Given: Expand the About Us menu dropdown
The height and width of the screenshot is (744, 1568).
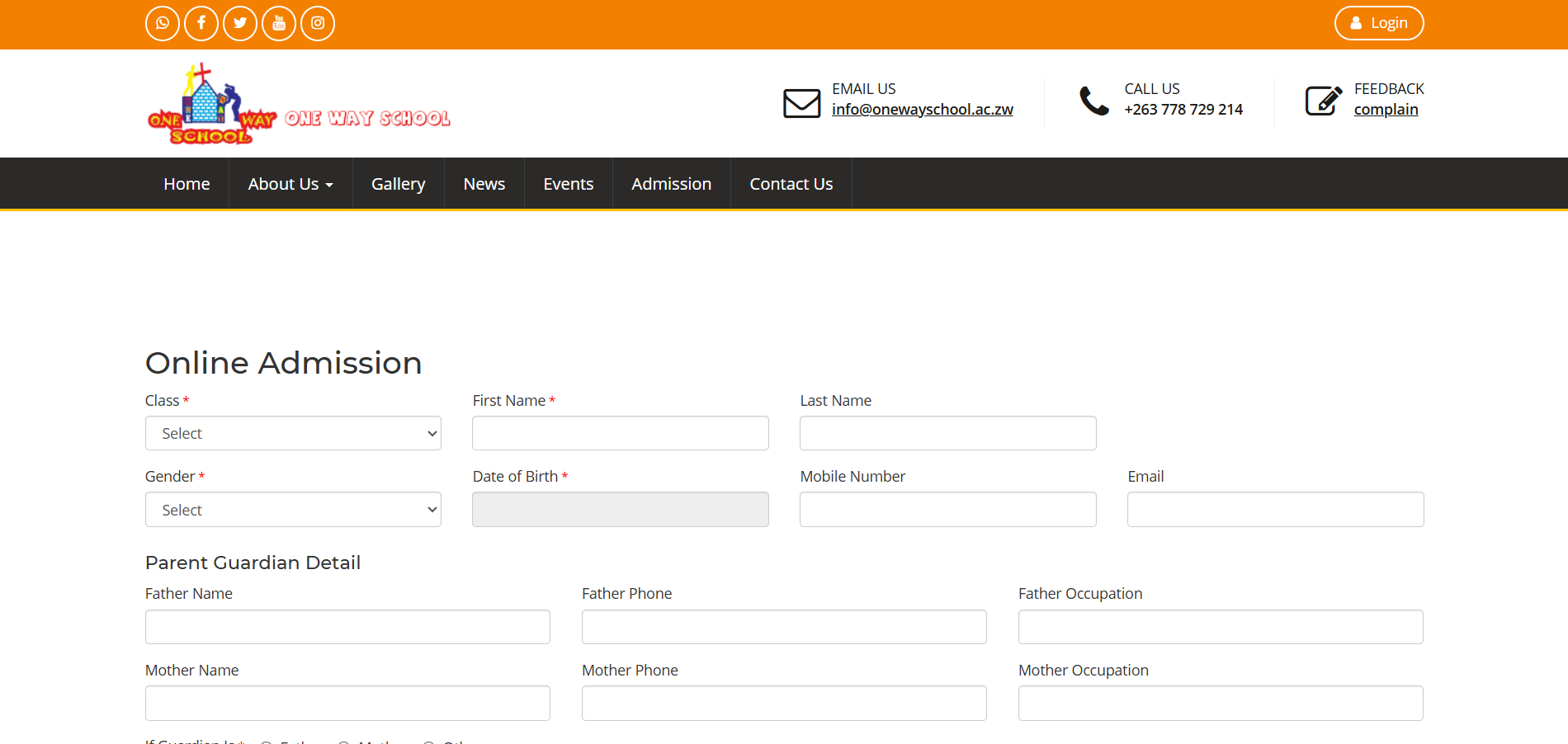Looking at the screenshot, I should pyautogui.click(x=290, y=184).
